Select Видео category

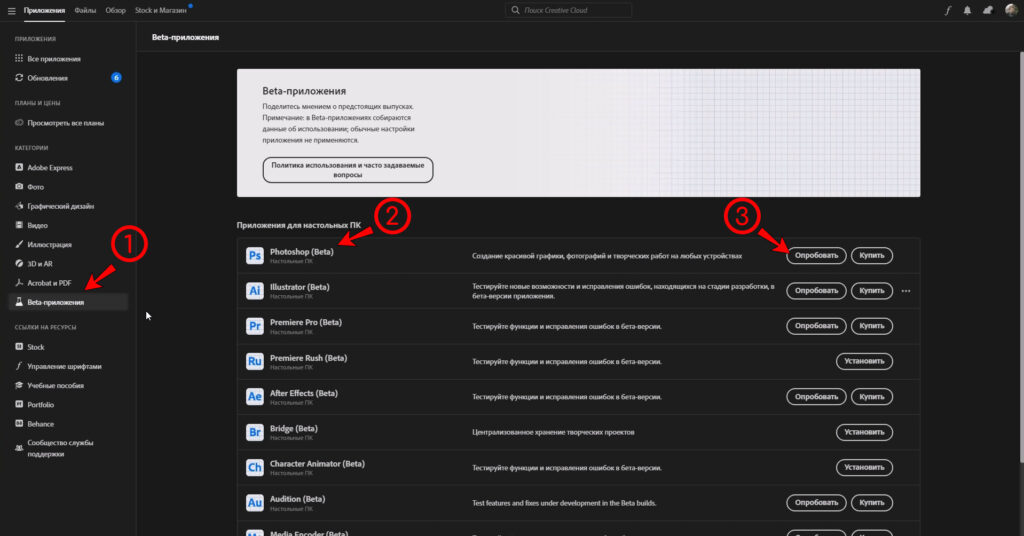[x=68, y=225]
